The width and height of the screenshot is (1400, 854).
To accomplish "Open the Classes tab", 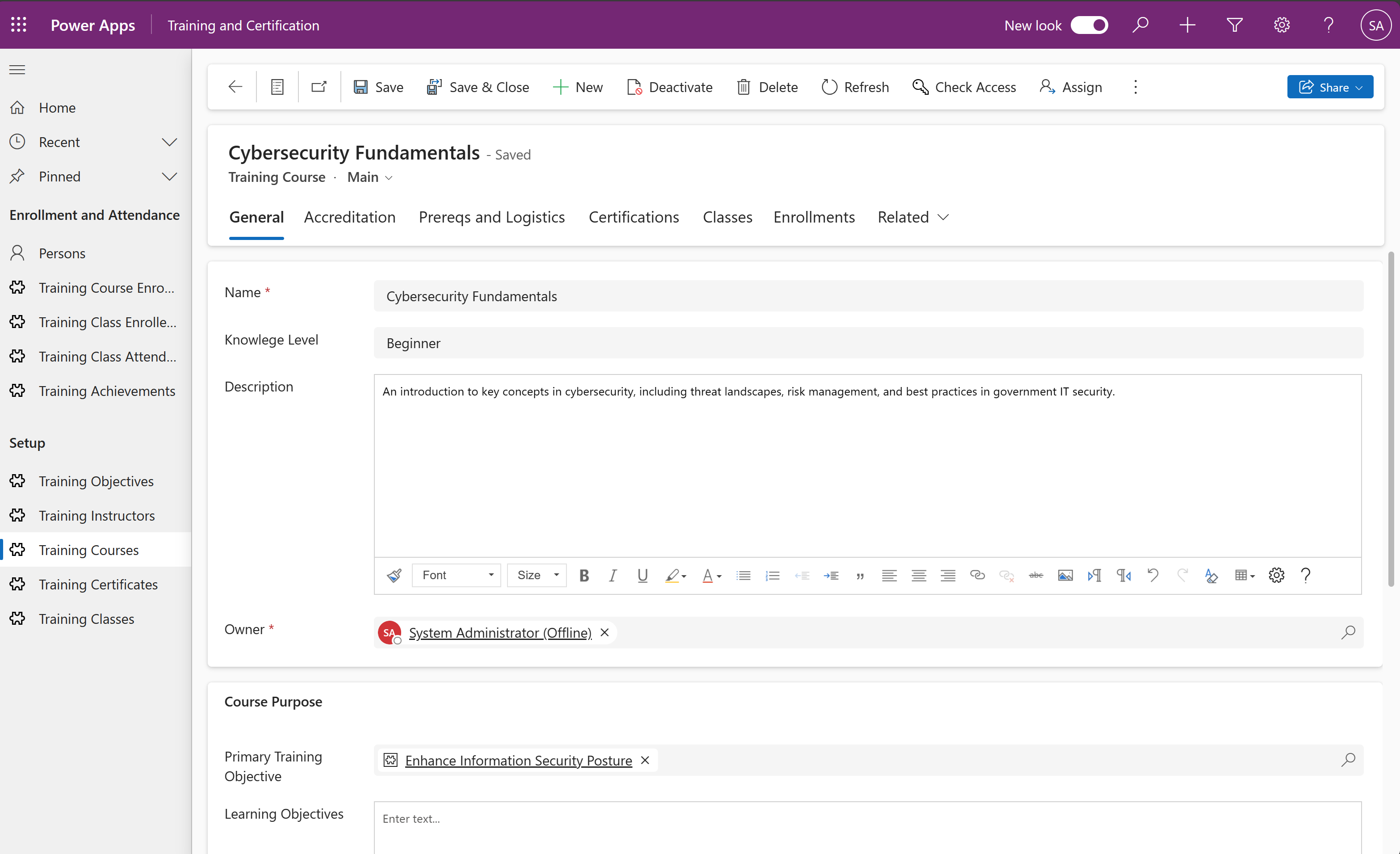I will click(x=727, y=217).
